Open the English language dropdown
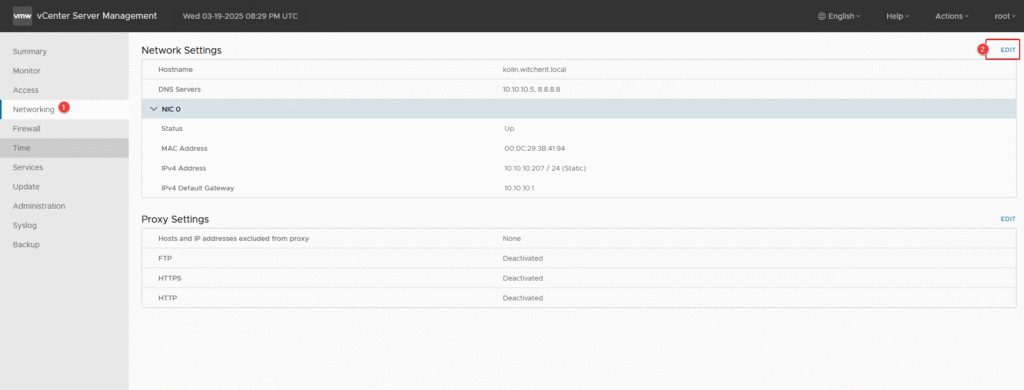The width and height of the screenshot is (1024, 390). [x=839, y=16]
